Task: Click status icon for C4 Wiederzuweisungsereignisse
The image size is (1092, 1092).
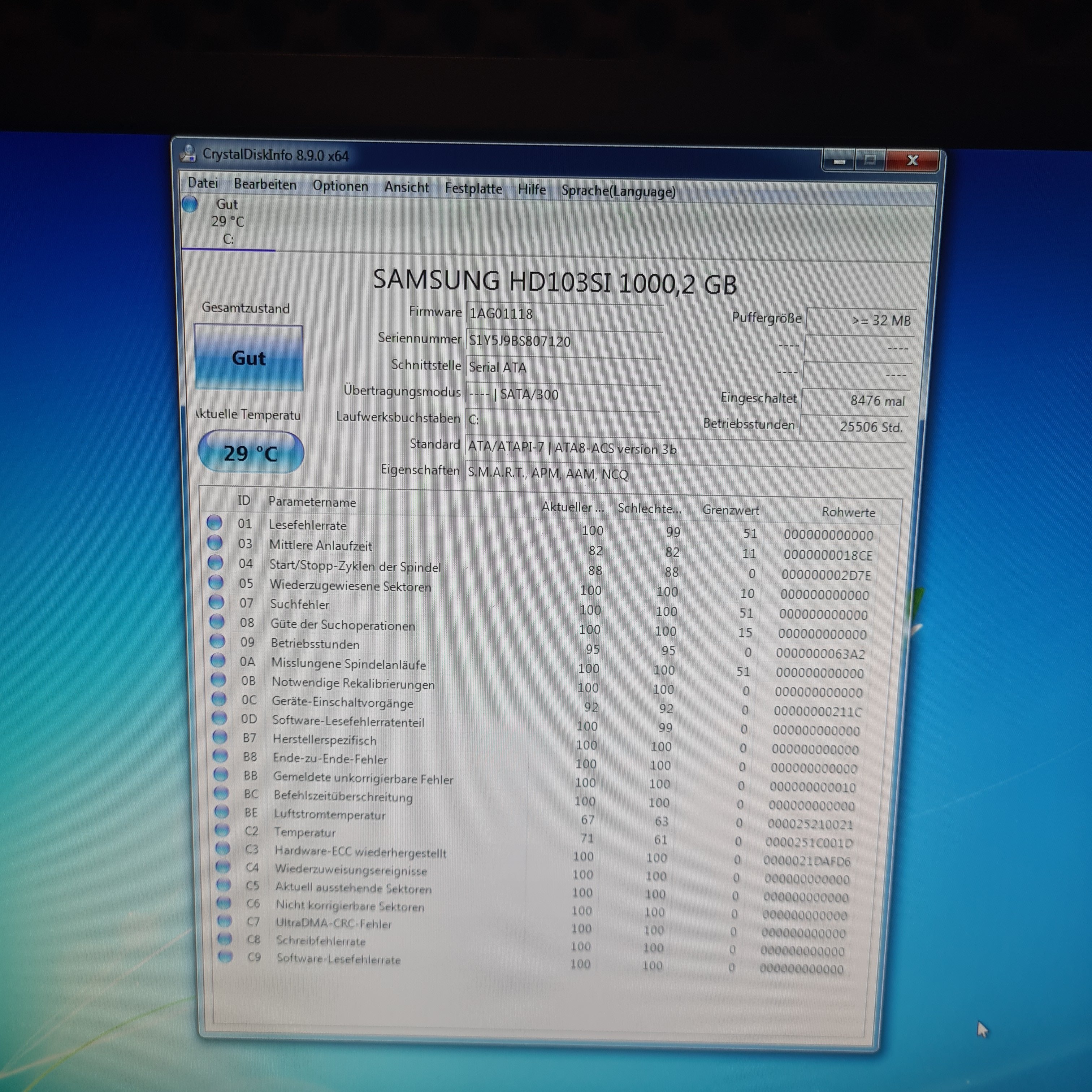Action: pyautogui.click(x=224, y=866)
